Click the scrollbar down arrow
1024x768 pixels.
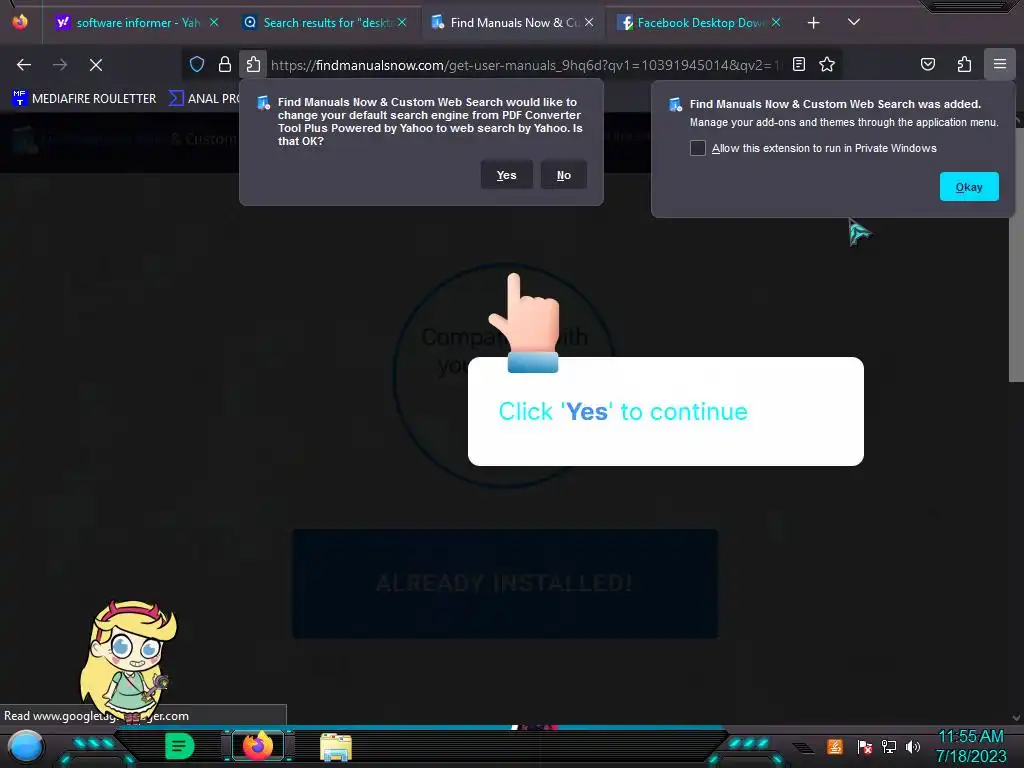1016,718
